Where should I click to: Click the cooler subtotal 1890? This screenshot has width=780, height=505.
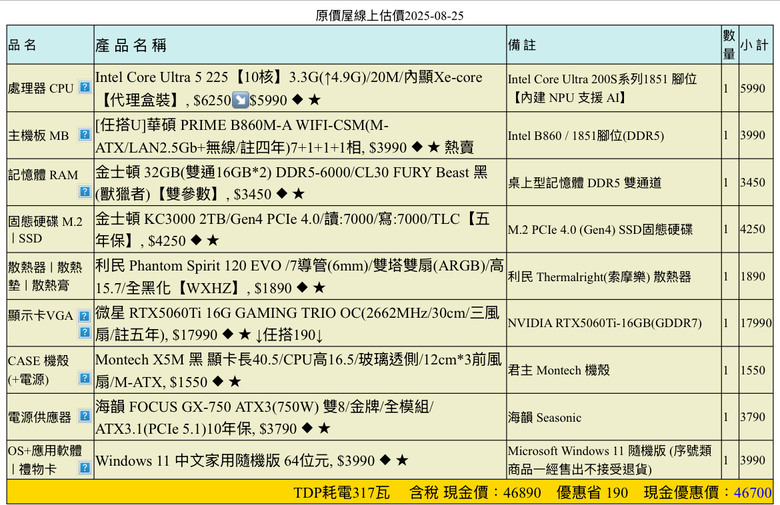point(753,277)
